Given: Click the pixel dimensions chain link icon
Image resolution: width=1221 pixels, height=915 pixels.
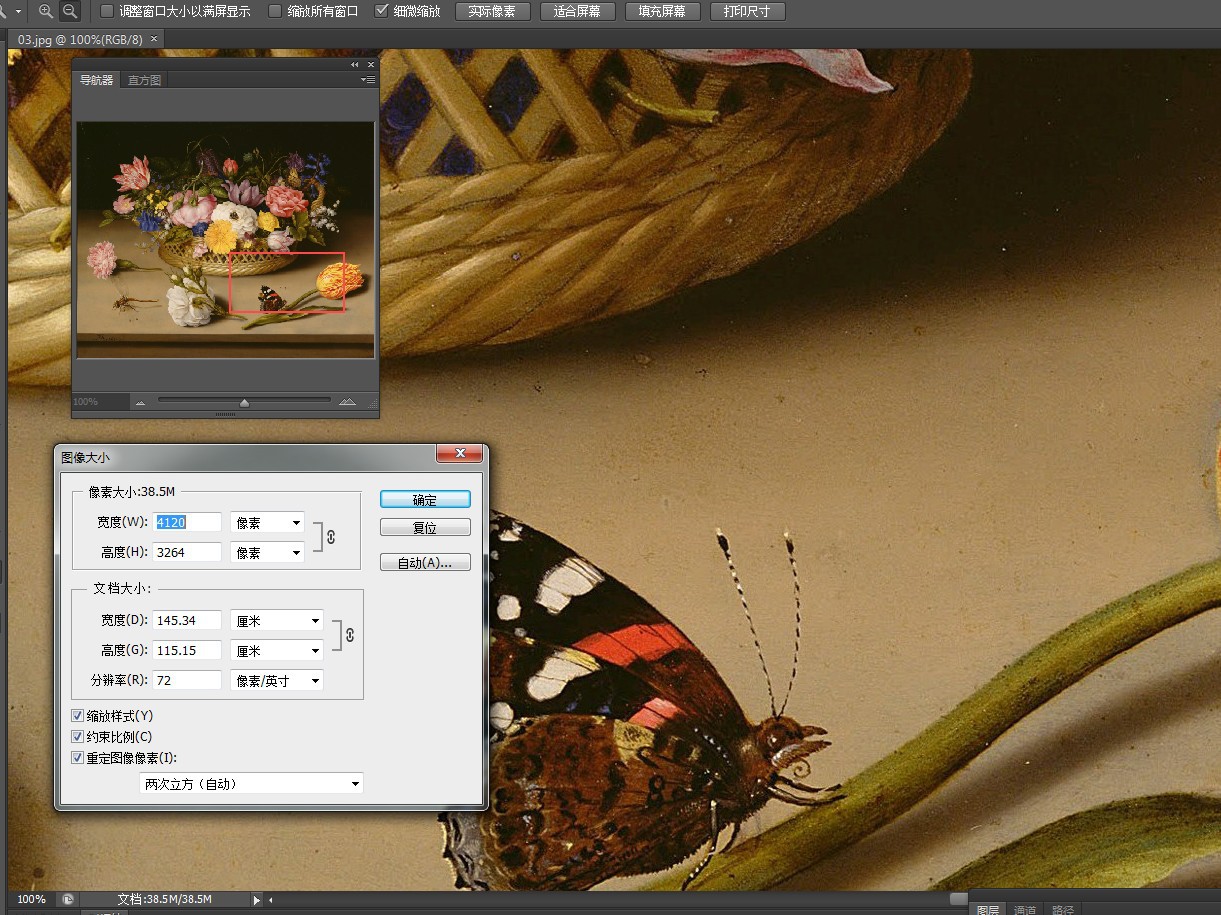Looking at the screenshot, I should point(330,537).
